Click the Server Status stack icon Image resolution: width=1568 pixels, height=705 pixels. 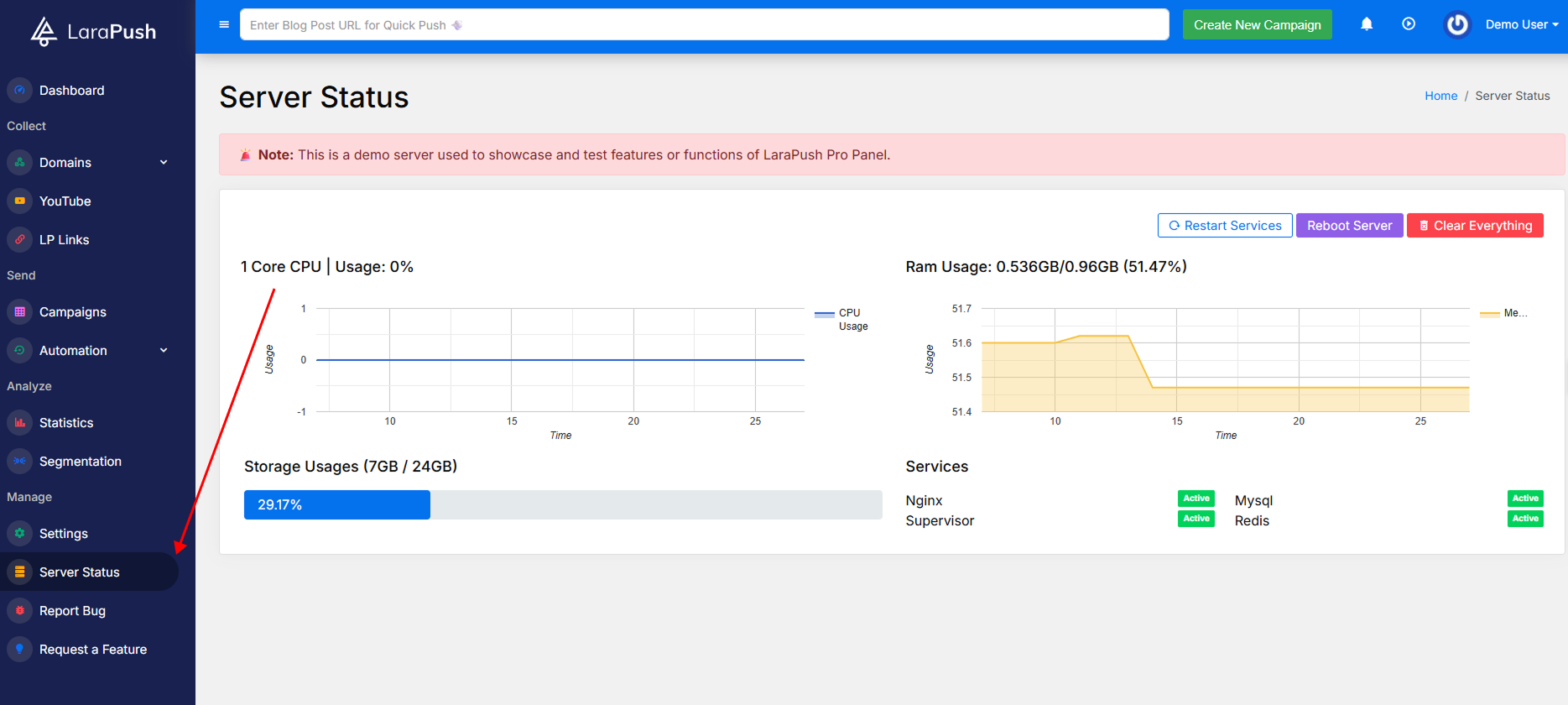[x=20, y=572]
